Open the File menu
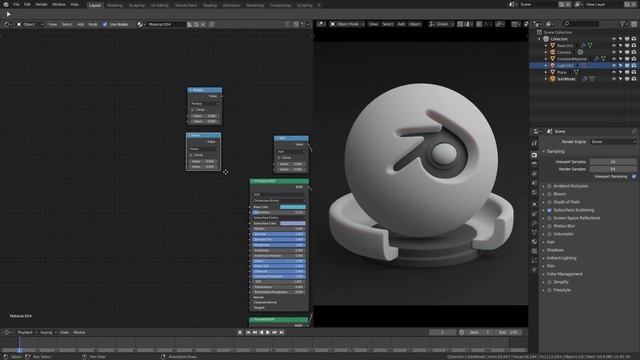The width and height of the screenshot is (640, 360). (x=16, y=4)
